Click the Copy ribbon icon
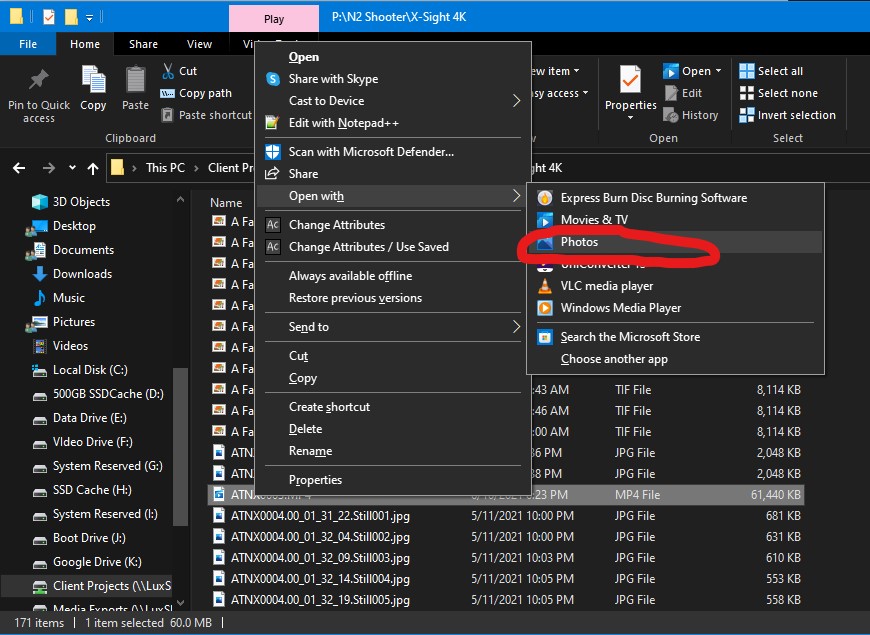The width and height of the screenshot is (870, 635). pyautogui.click(x=93, y=79)
